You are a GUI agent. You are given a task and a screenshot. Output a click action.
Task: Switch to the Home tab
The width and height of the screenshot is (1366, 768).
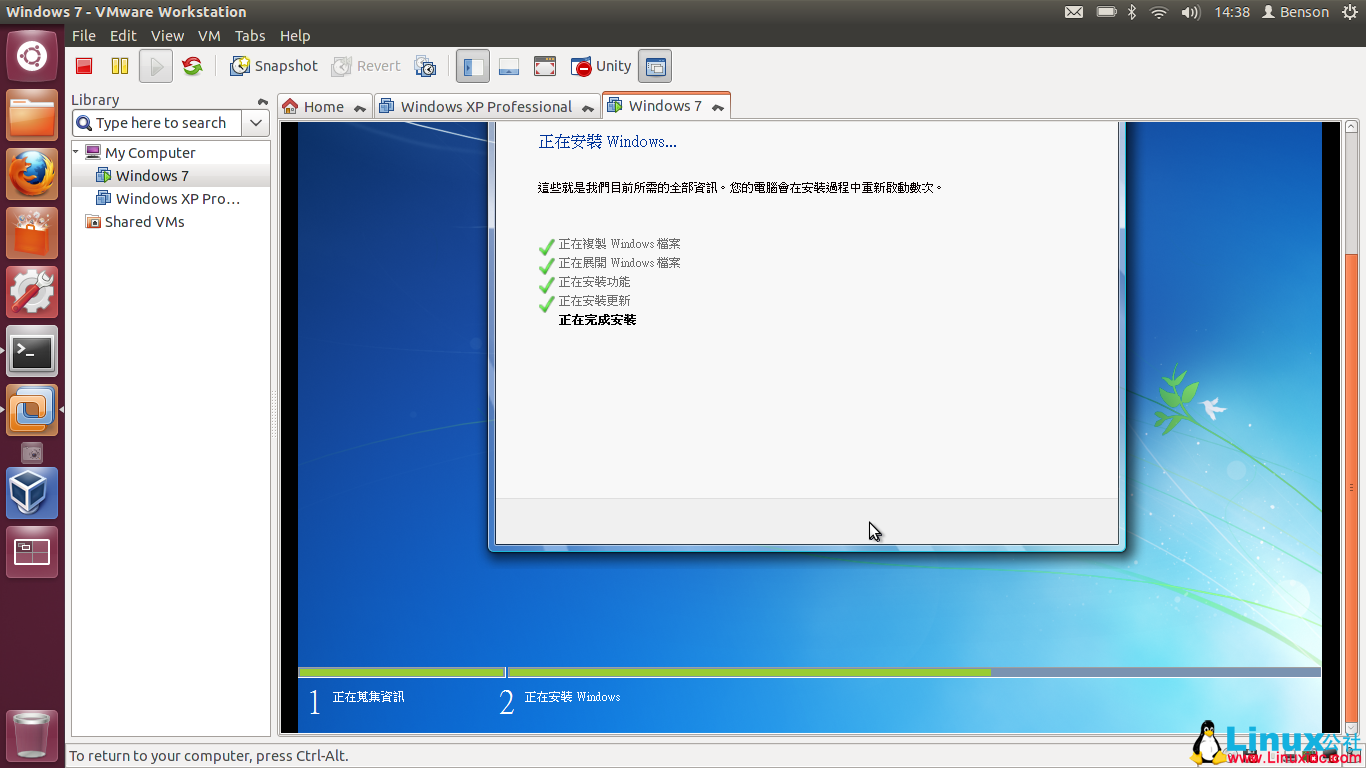click(x=324, y=107)
